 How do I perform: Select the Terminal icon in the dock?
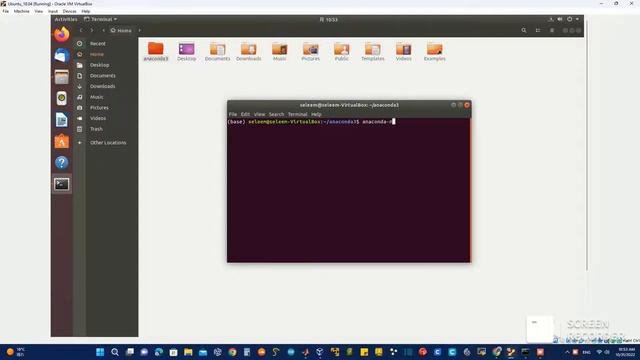tap(62, 184)
